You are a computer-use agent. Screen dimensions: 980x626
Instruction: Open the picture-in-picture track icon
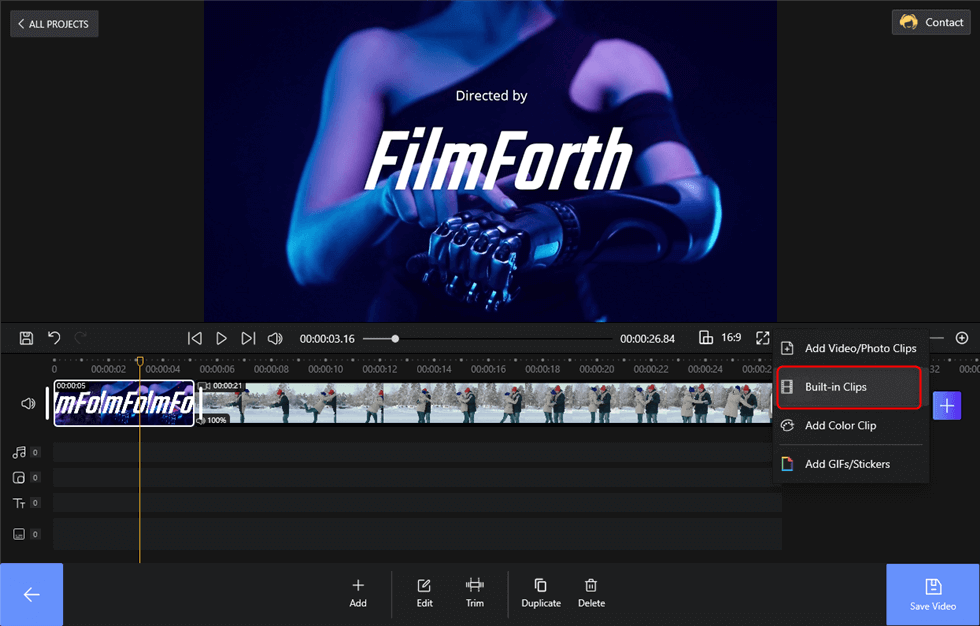(x=19, y=478)
